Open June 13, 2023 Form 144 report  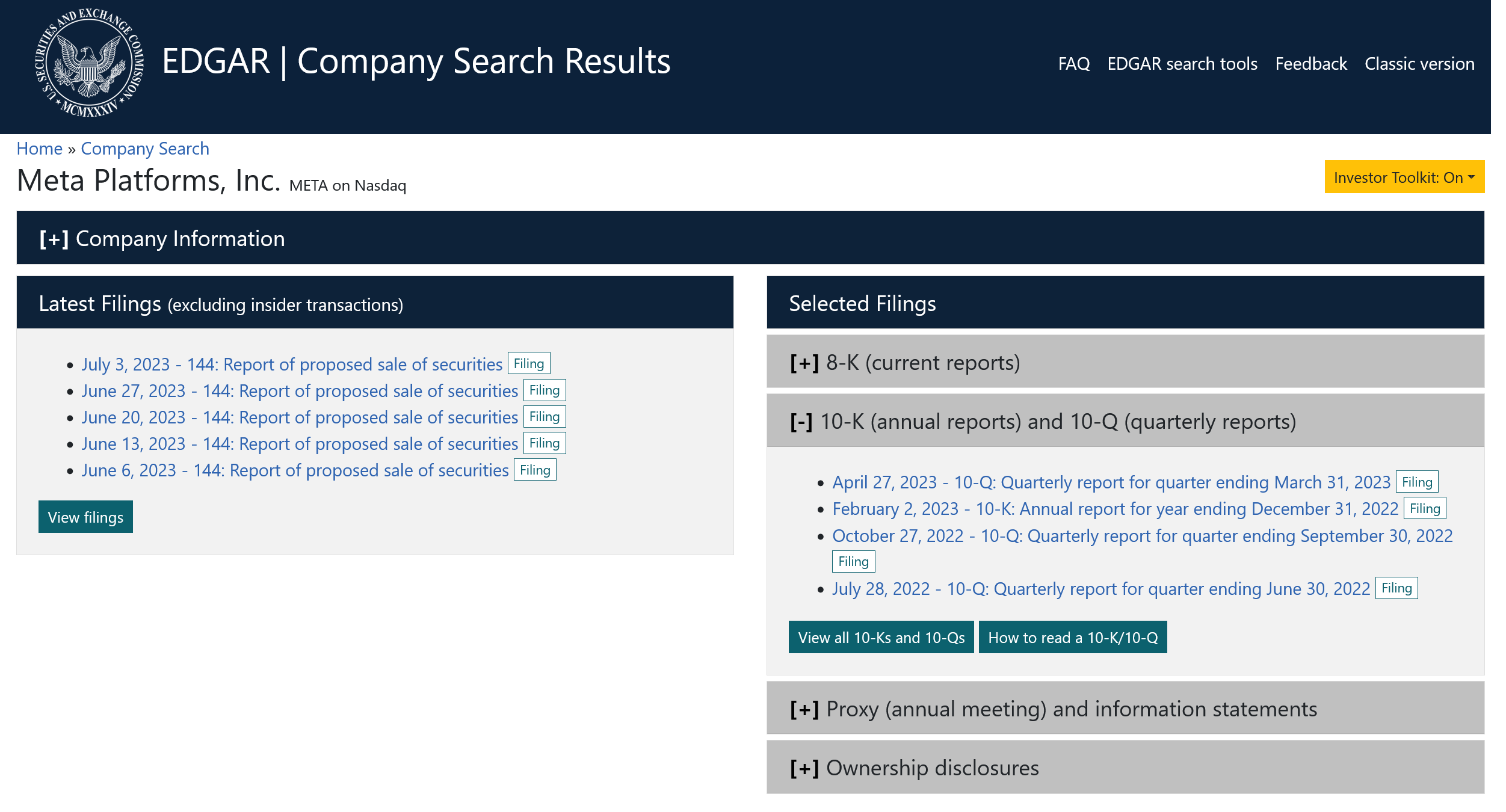pos(300,444)
